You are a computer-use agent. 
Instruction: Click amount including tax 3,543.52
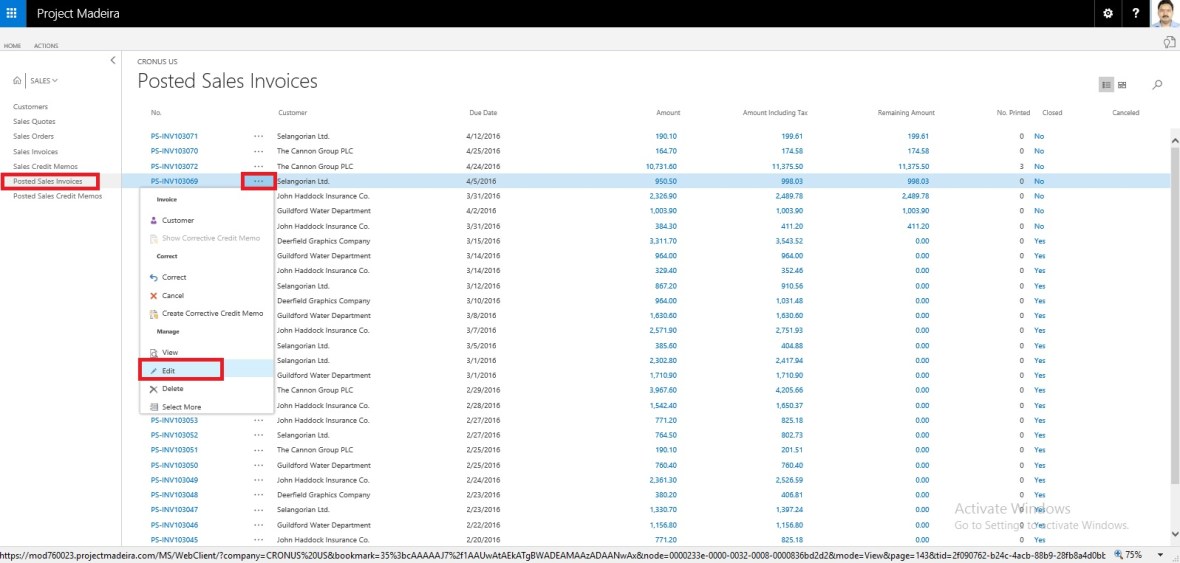pyautogui.click(x=789, y=241)
